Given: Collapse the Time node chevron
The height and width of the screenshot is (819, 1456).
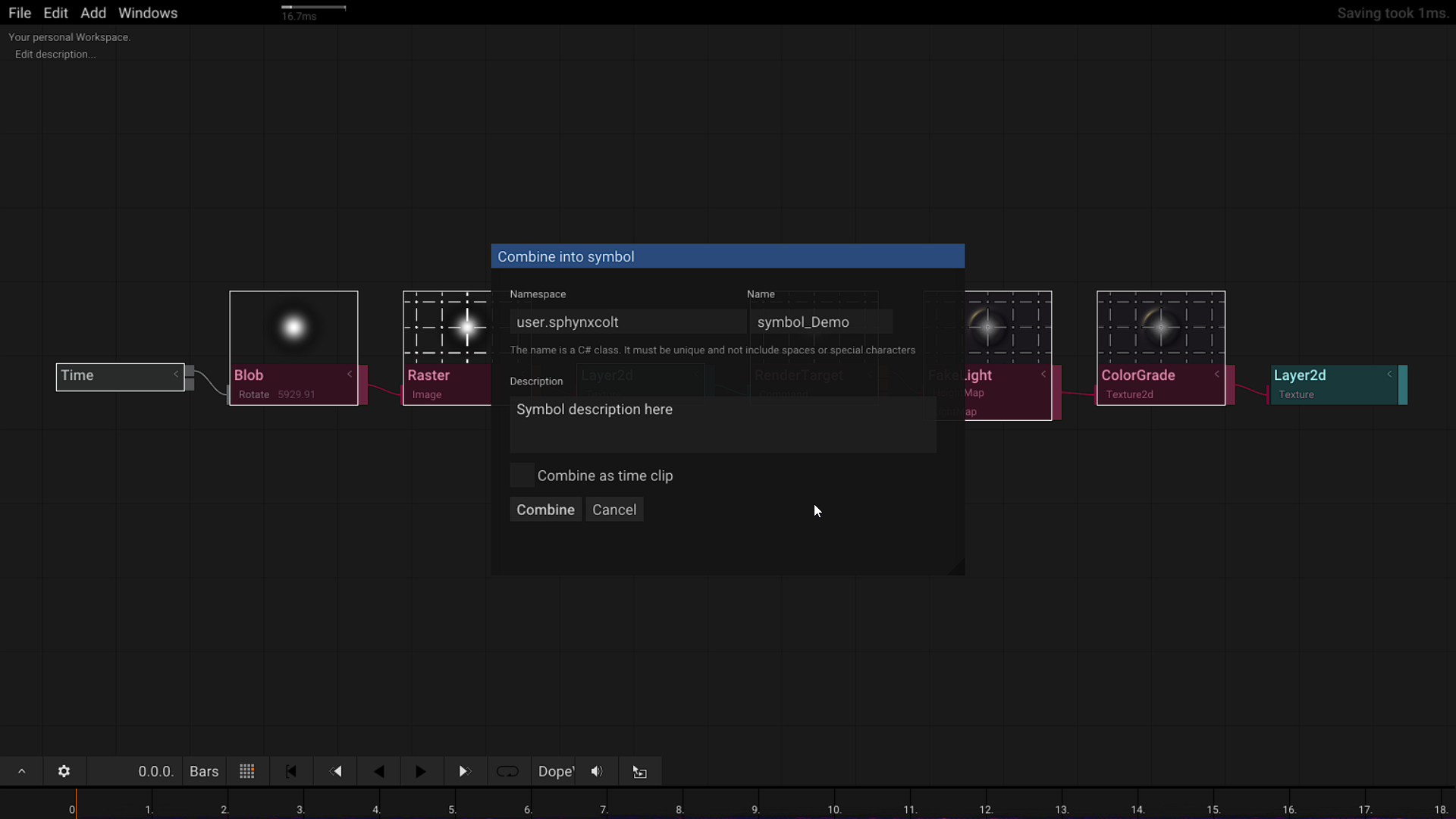Looking at the screenshot, I should pos(176,374).
